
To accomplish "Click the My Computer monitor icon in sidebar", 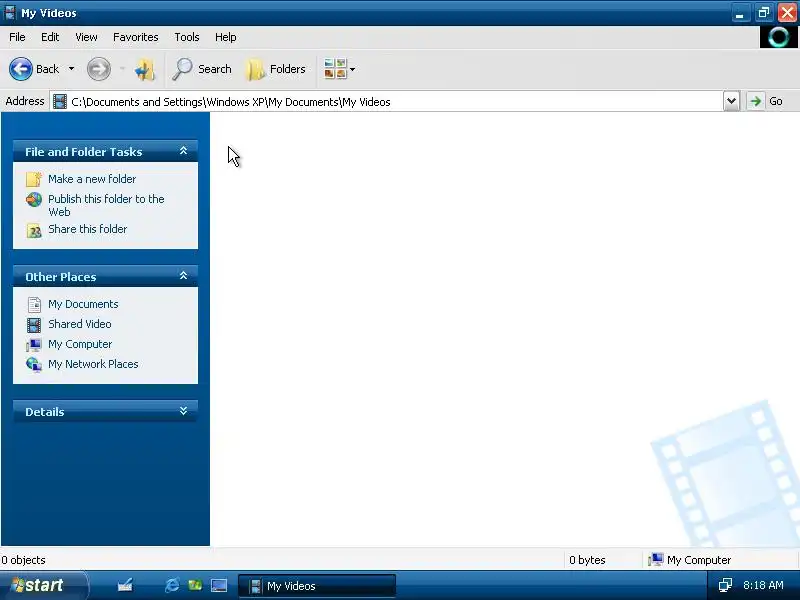I will click(x=34, y=345).
